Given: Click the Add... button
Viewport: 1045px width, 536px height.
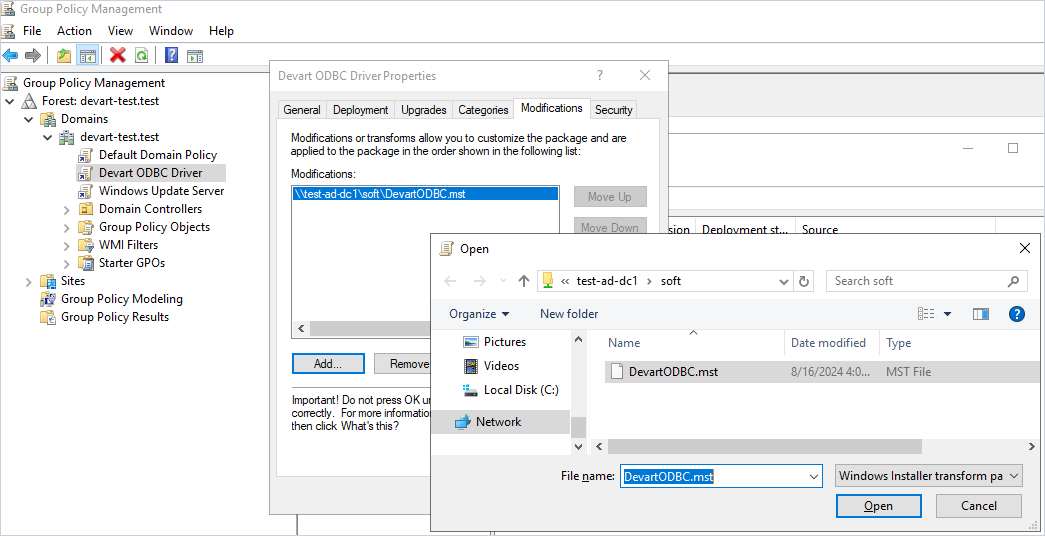Looking at the screenshot, I should (327, 363).
